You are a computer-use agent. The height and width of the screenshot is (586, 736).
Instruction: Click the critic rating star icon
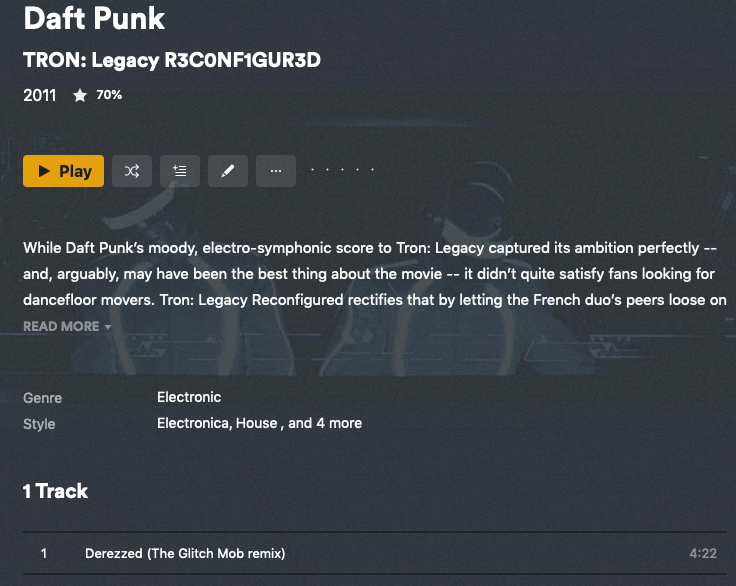(x=80, y=96)
